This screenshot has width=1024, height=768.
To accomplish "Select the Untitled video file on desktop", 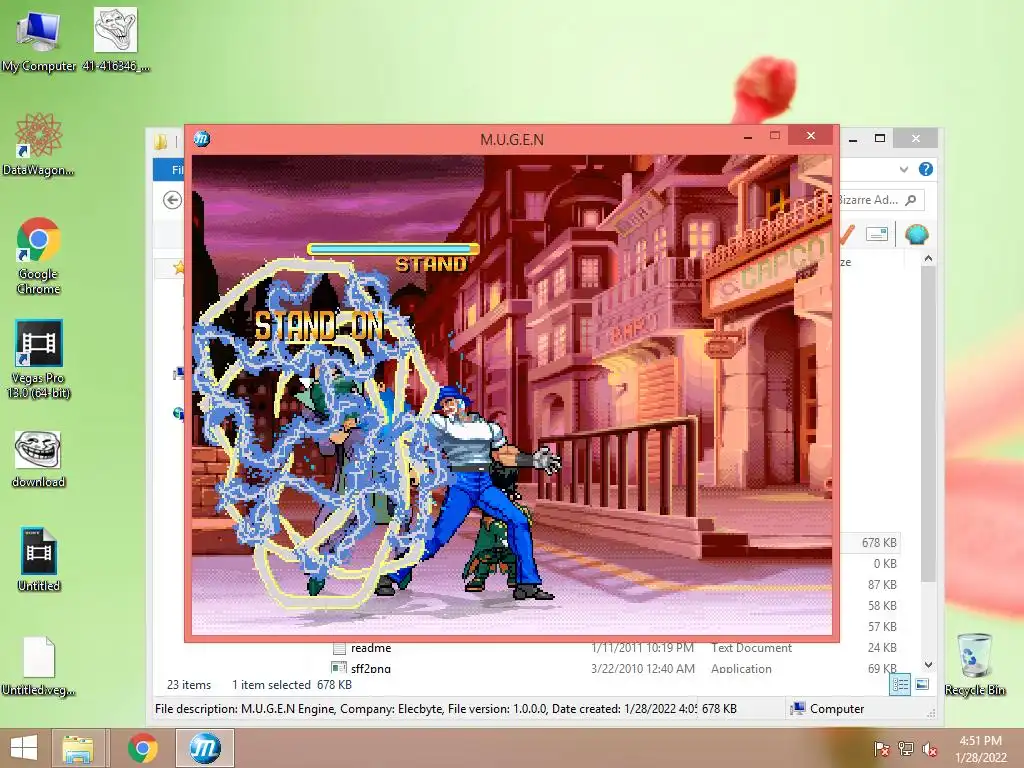I will tap(39, 560).
